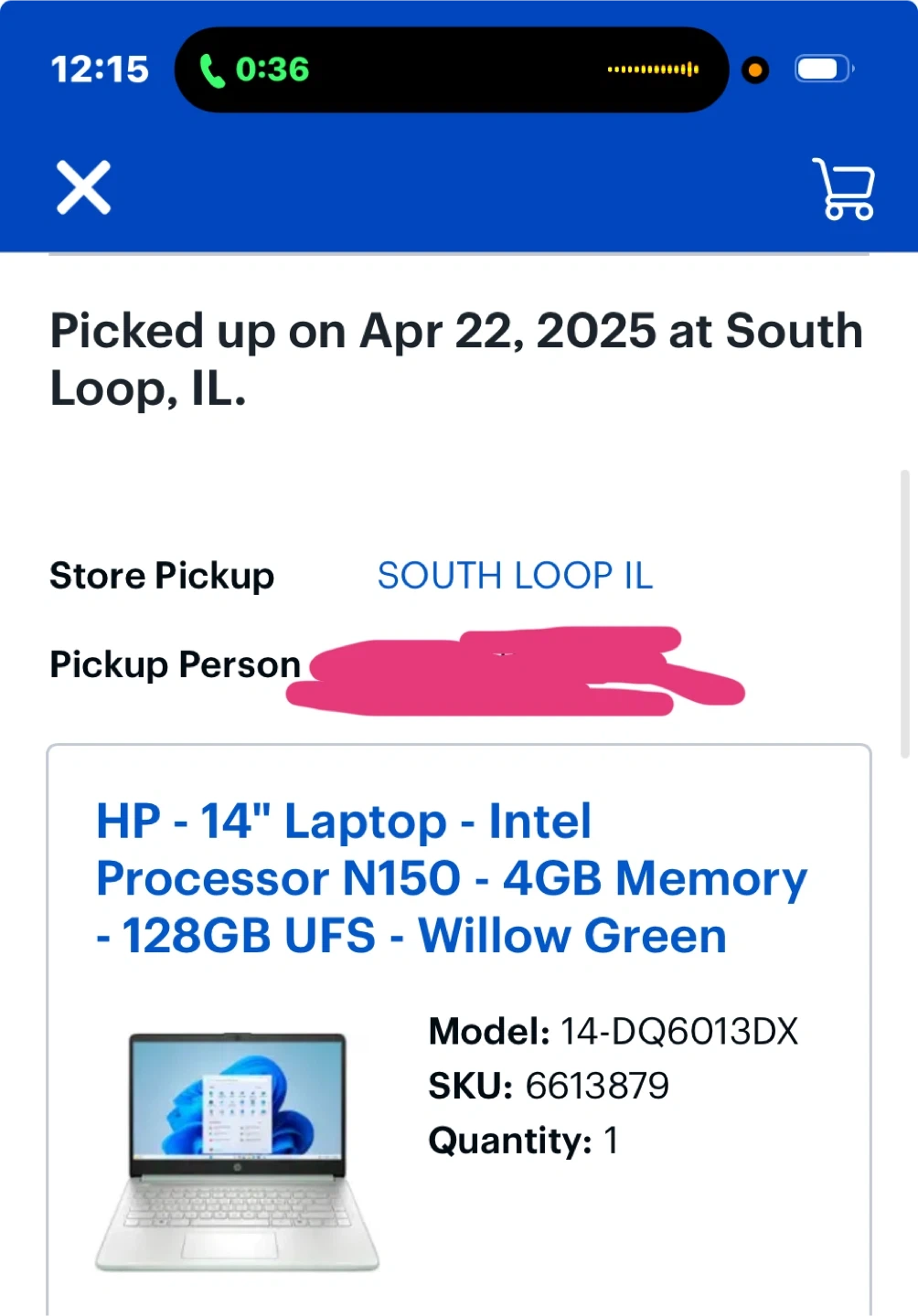Viewport: 918px width, 1316px height.
Task: Tap the 12:15 status bar clock
Action: 99,69
